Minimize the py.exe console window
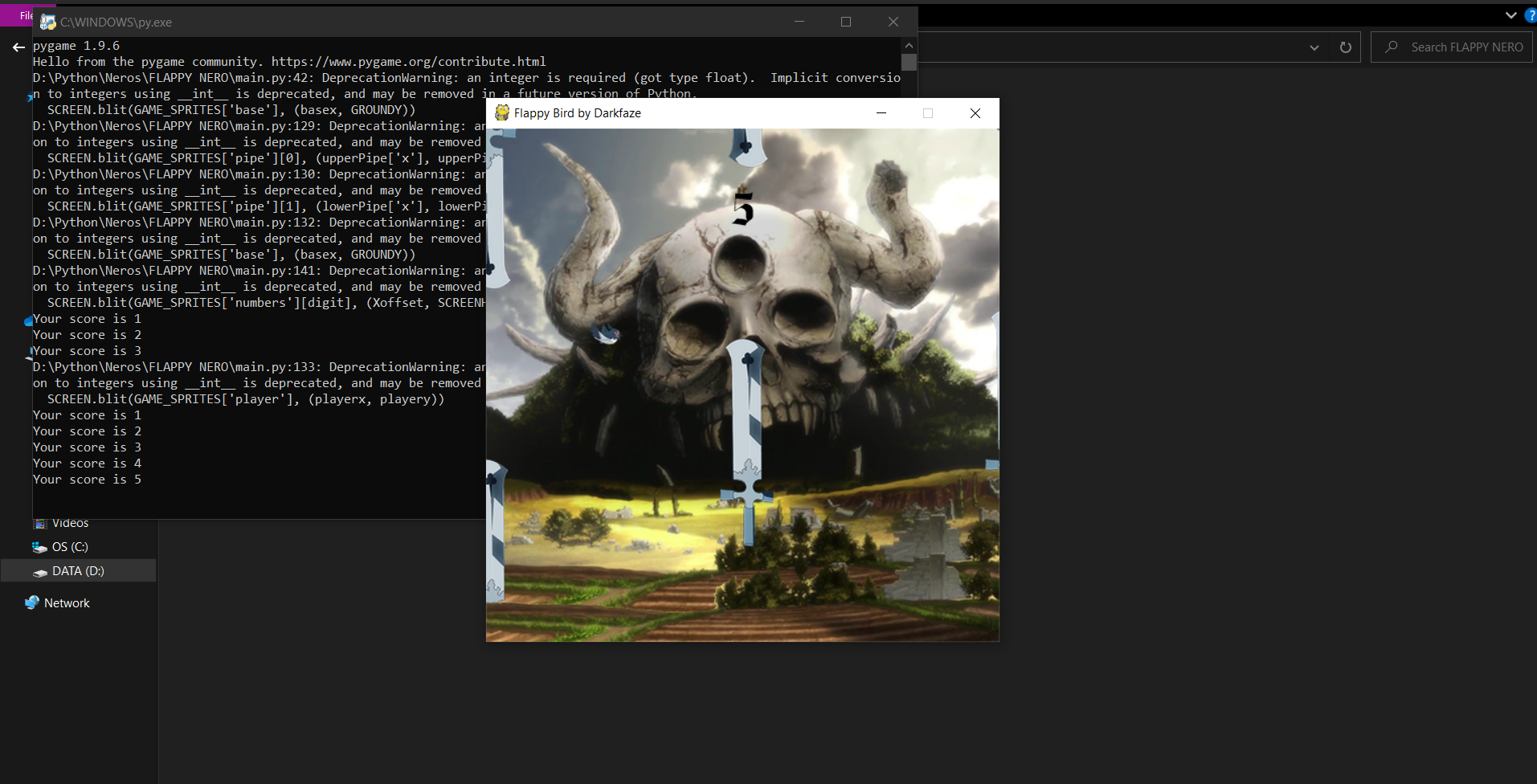The width and height of the screenshot is (1537, 784). [x=799, y=22]
